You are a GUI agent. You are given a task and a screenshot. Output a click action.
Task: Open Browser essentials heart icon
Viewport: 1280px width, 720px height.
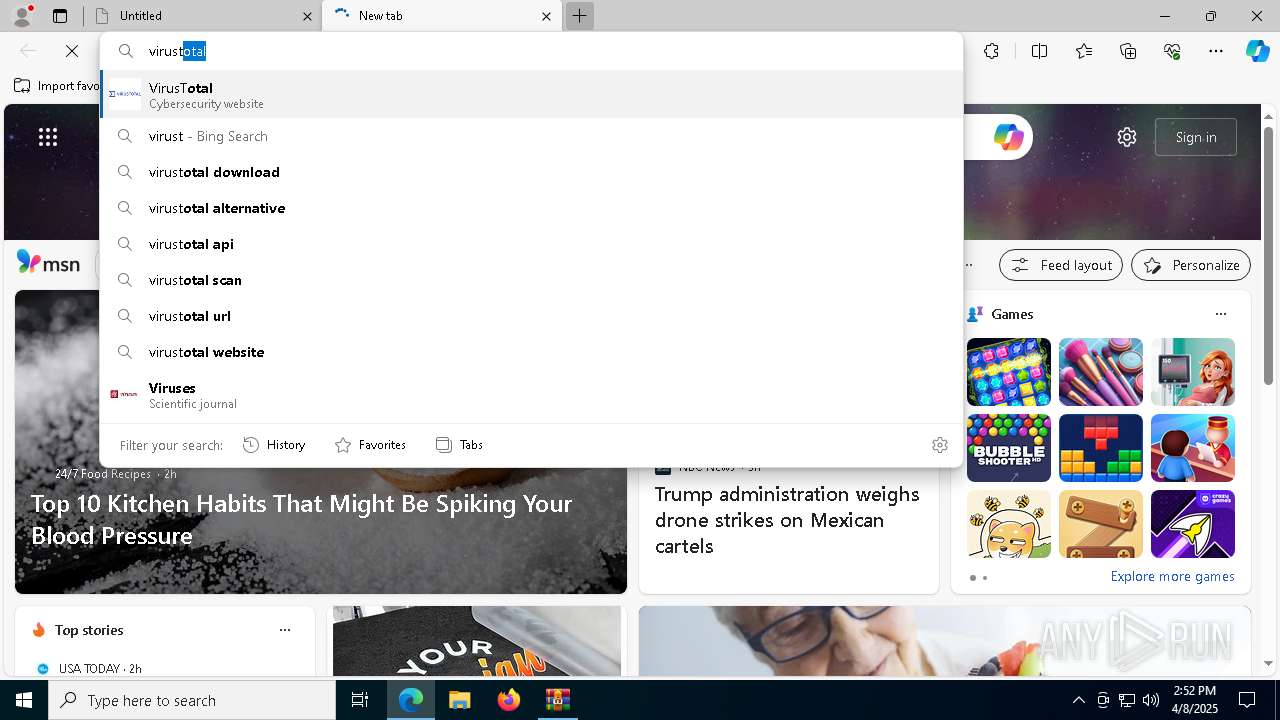click(x=1172, y=51)
